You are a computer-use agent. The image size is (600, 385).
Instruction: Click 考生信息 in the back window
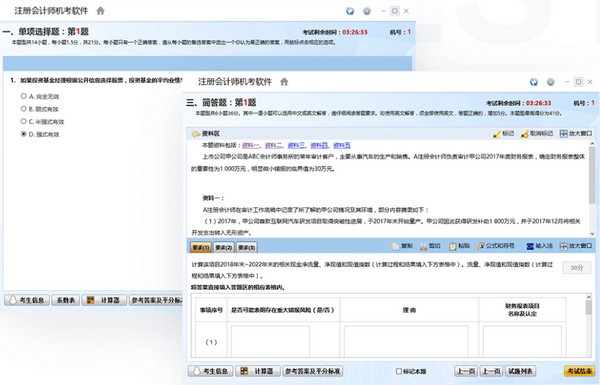click(x=27, y=300)
